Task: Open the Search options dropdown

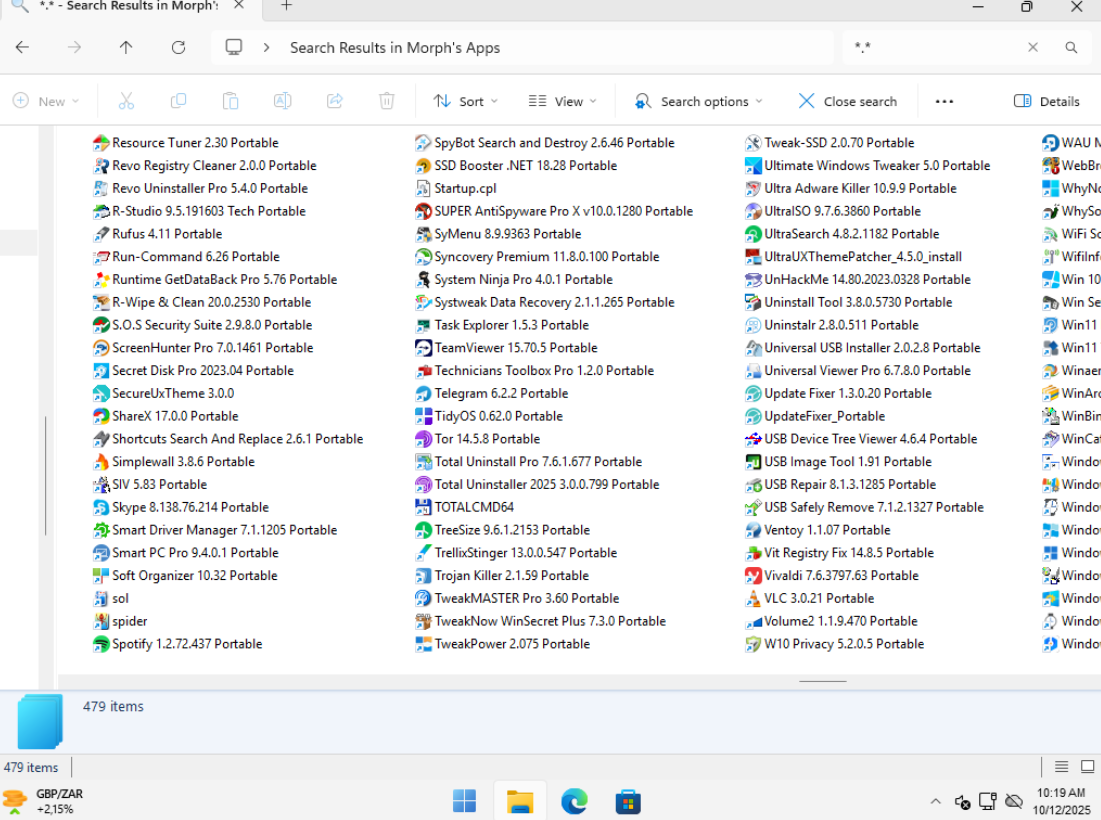Action: tap(698, 101)
